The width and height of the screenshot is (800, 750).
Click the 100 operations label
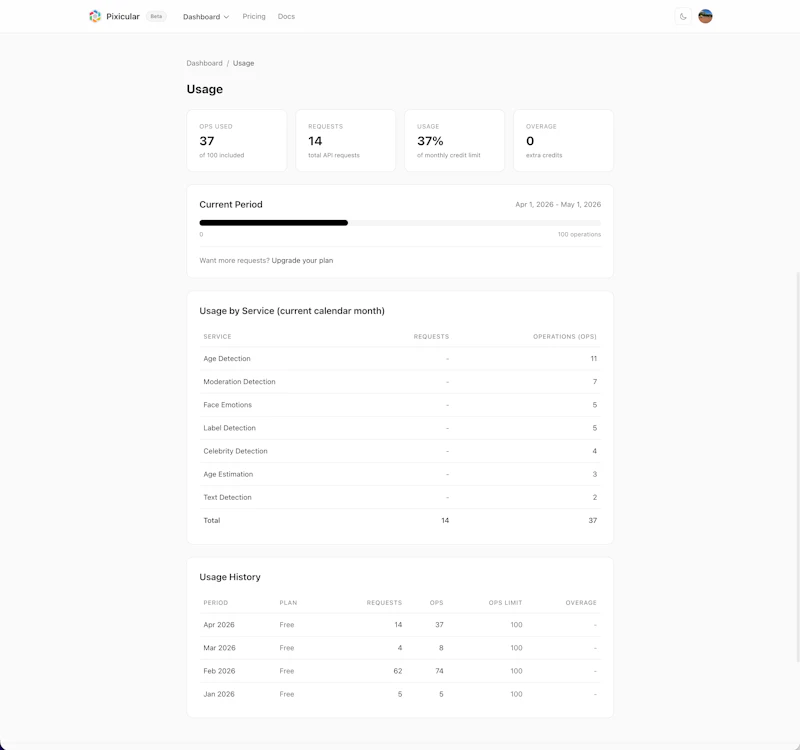[x=579, y=235]
